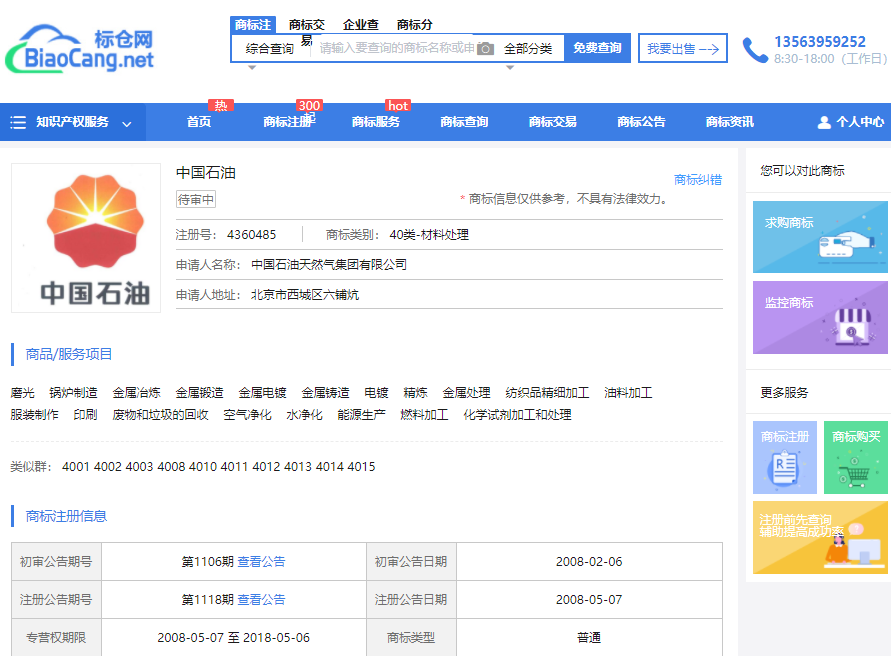Click the goods item 锅炉制造

[x=73, y=393]
